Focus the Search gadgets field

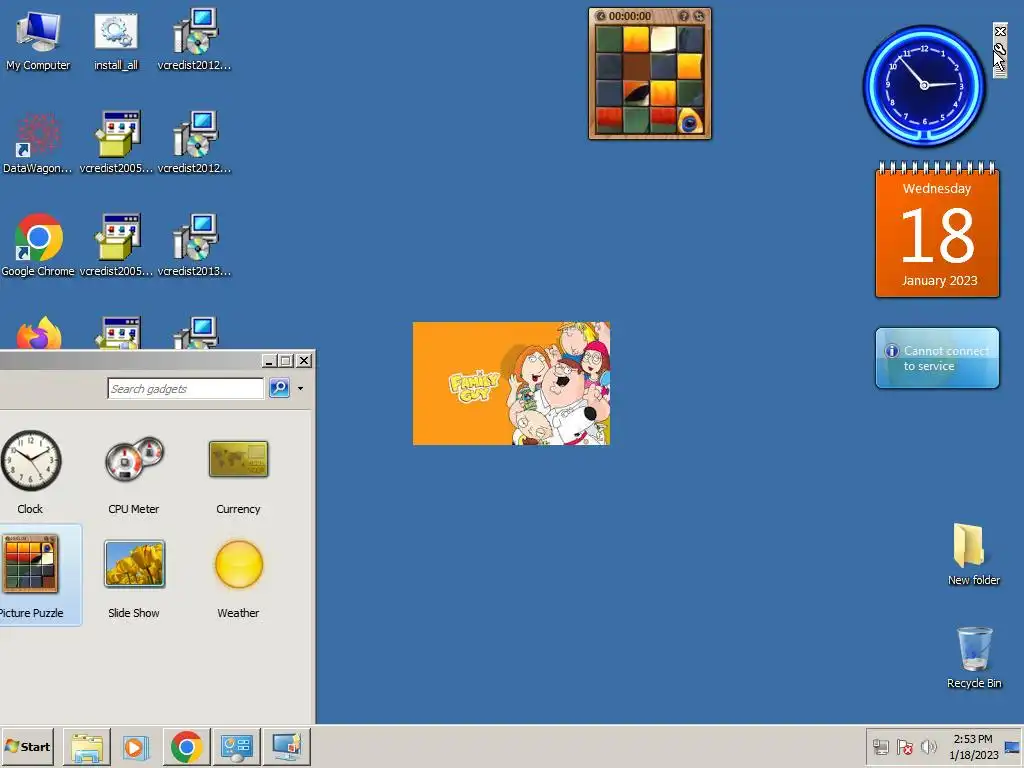pos(185,389)
